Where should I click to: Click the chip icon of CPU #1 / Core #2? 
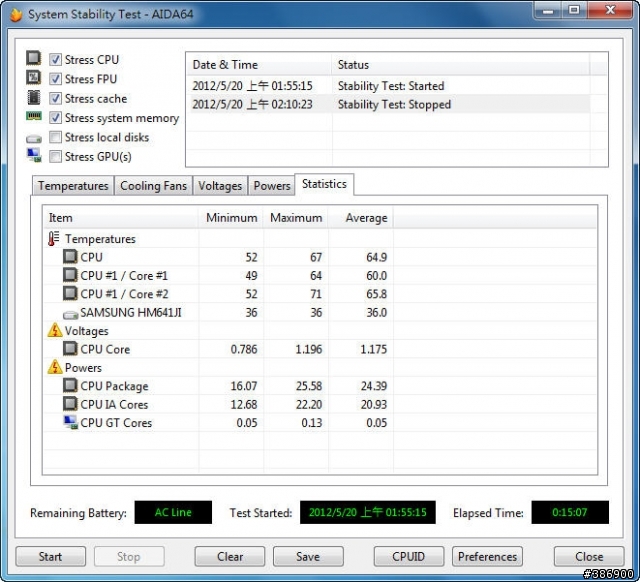pos(70,293)
